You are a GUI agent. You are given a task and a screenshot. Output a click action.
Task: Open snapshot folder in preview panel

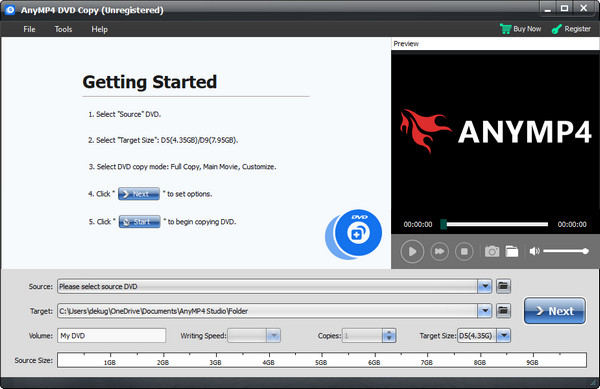512,251
